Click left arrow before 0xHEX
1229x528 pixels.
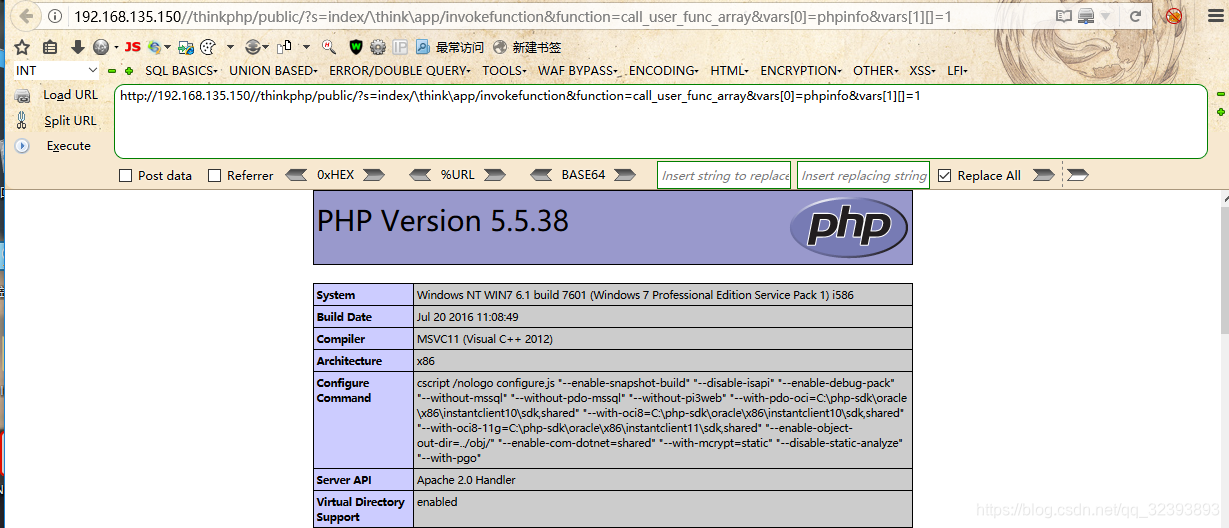297,175
